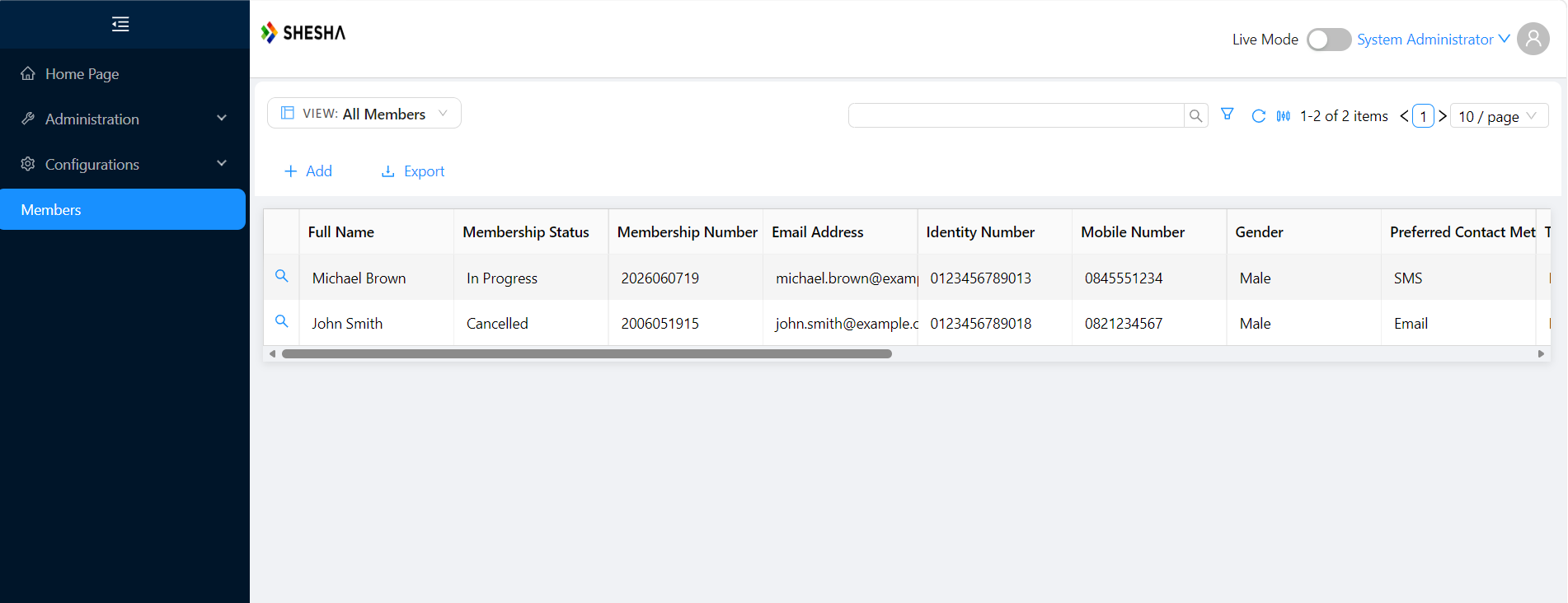Expand the Configurations menu

pyautogui.click(x=124, y=164)
